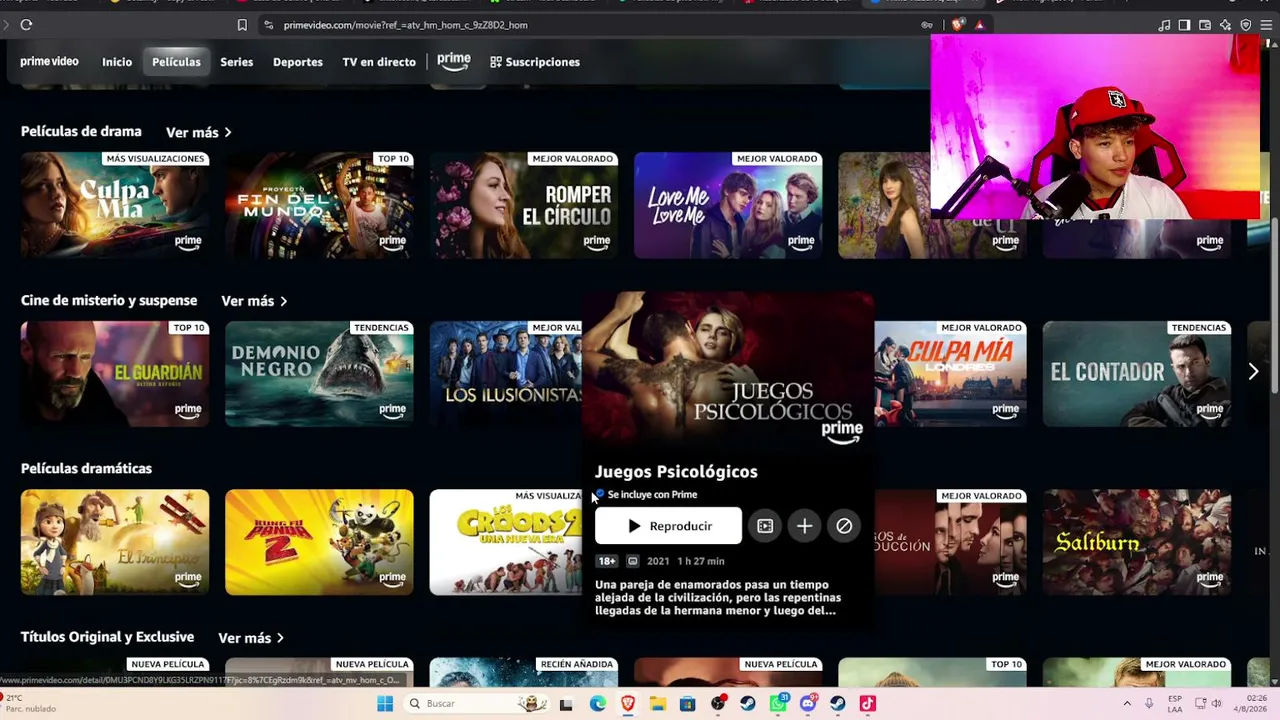Screen dimensions: 1280x720
Task: Open Brave Shields icon
Action: click(958, 25)
